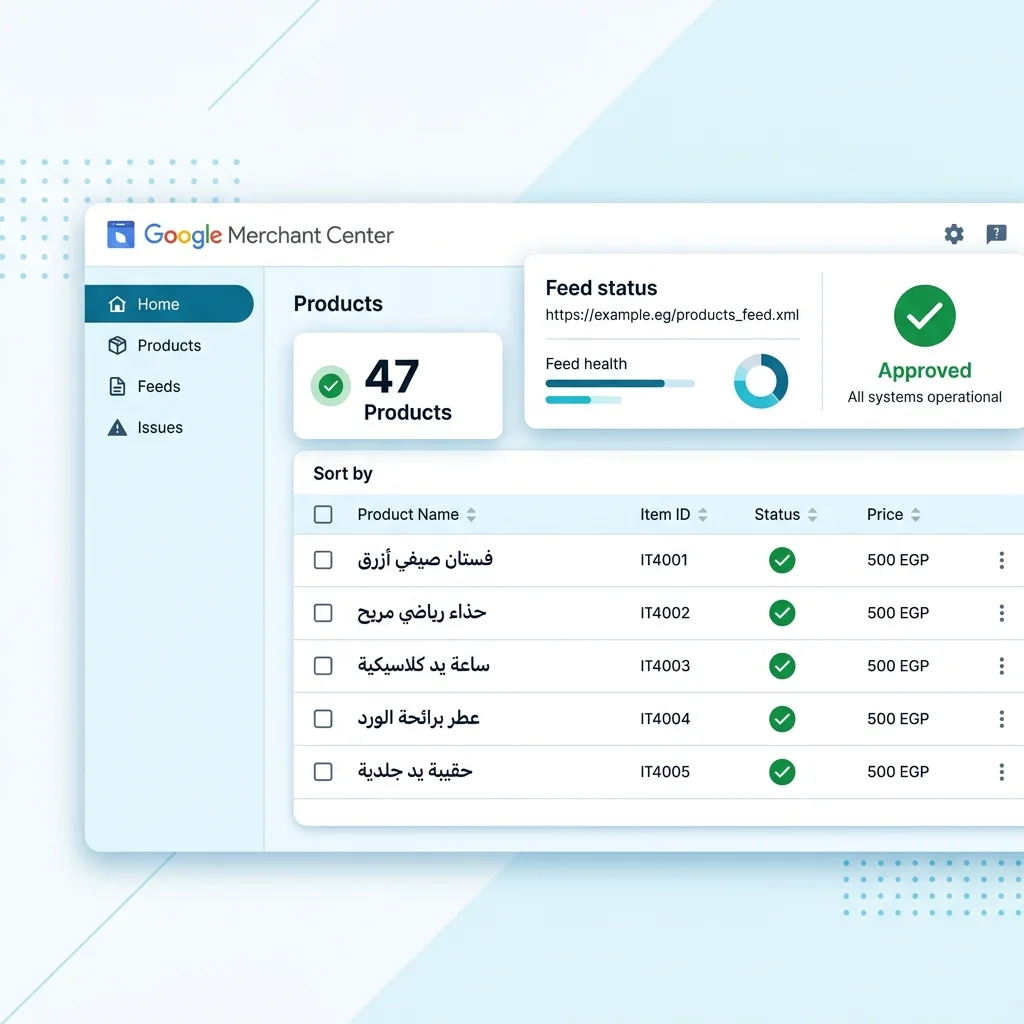Click All systems operational text
1024x1024 pixels.
tap(925, 397)
